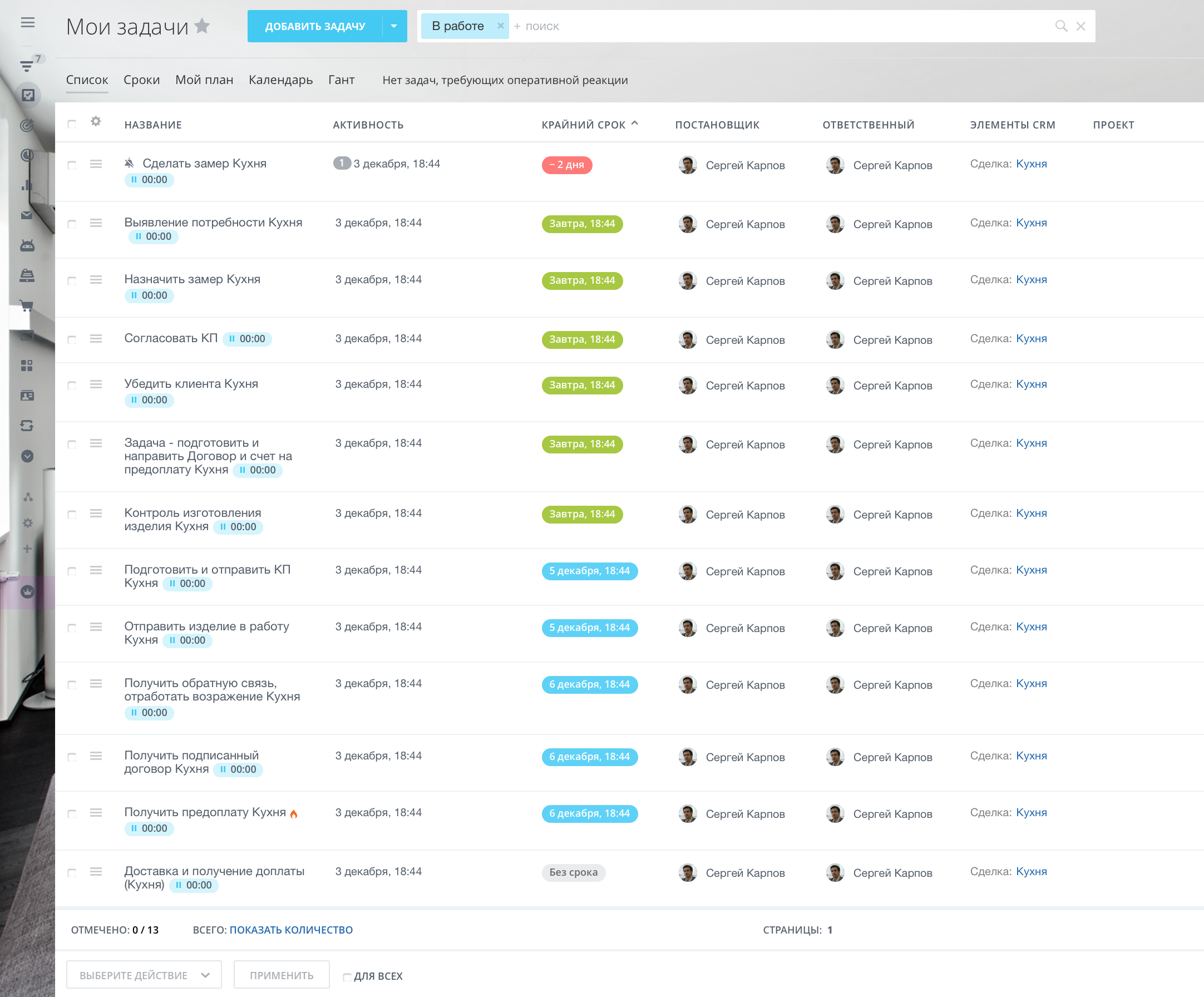1204x997 pixels.
Task: Open row menu for Убедить клиента Кухня
Action: (x=96, y=384)
